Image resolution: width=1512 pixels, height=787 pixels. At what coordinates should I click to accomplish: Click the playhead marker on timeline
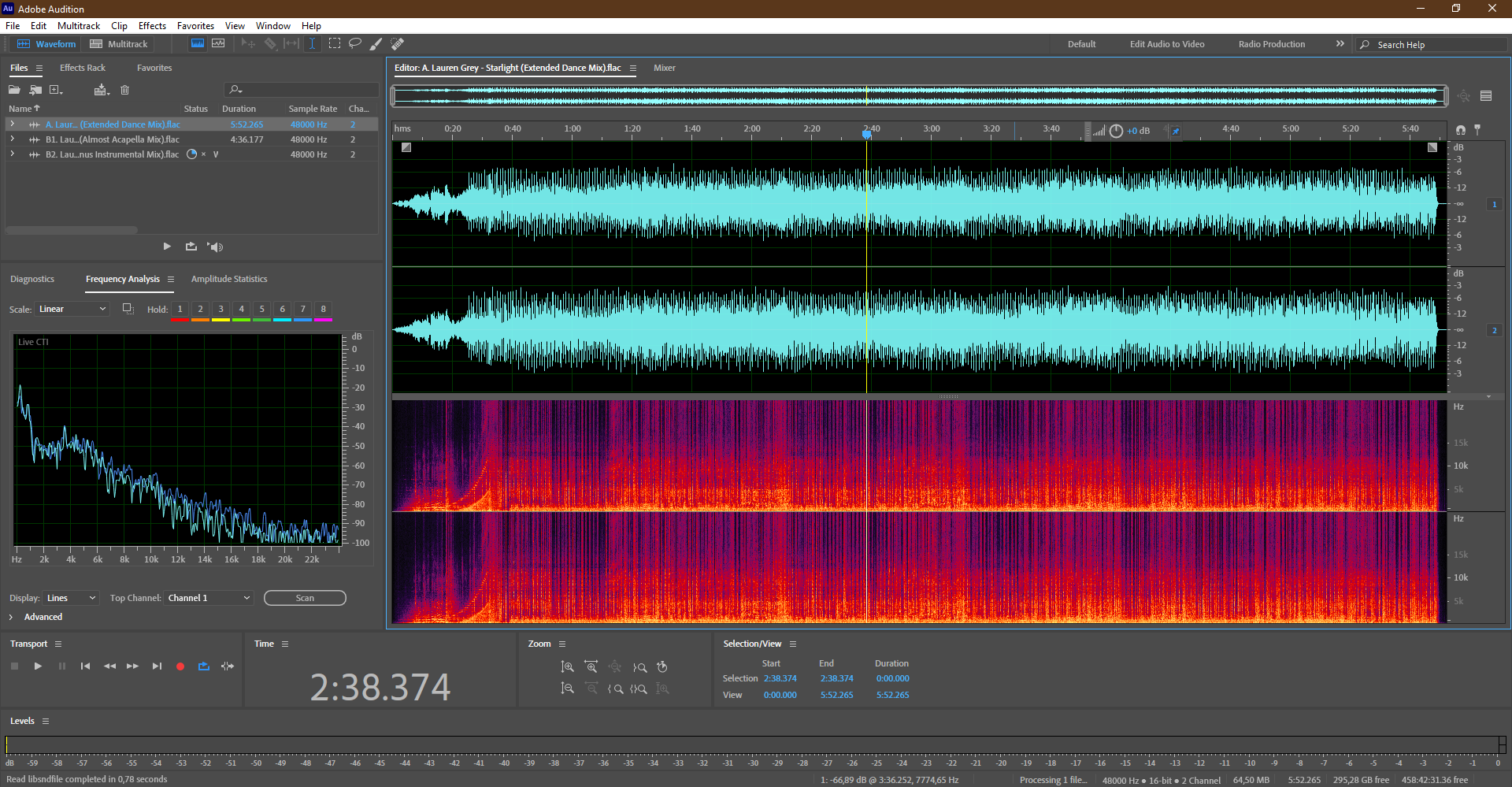867,134
